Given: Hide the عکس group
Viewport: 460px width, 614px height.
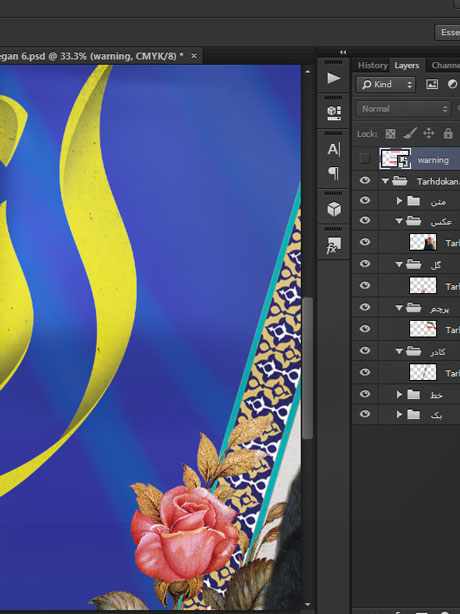Looking at the screenshot, I should [x=365, y=220].
